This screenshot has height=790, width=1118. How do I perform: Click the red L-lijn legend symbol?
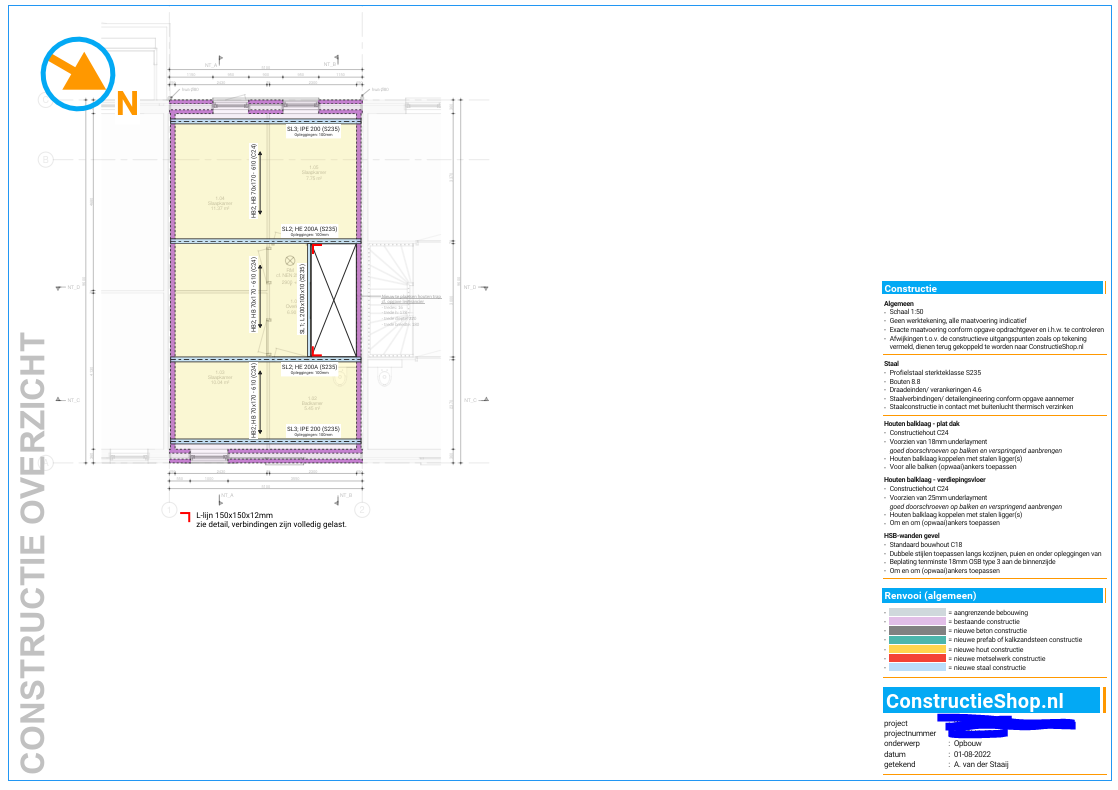click(x=184, y=516)
